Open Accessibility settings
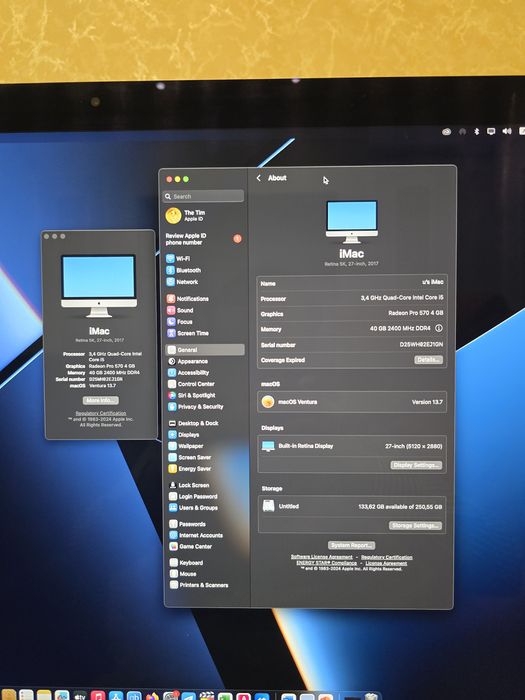The image size is (525, 700). coord(188,372)
